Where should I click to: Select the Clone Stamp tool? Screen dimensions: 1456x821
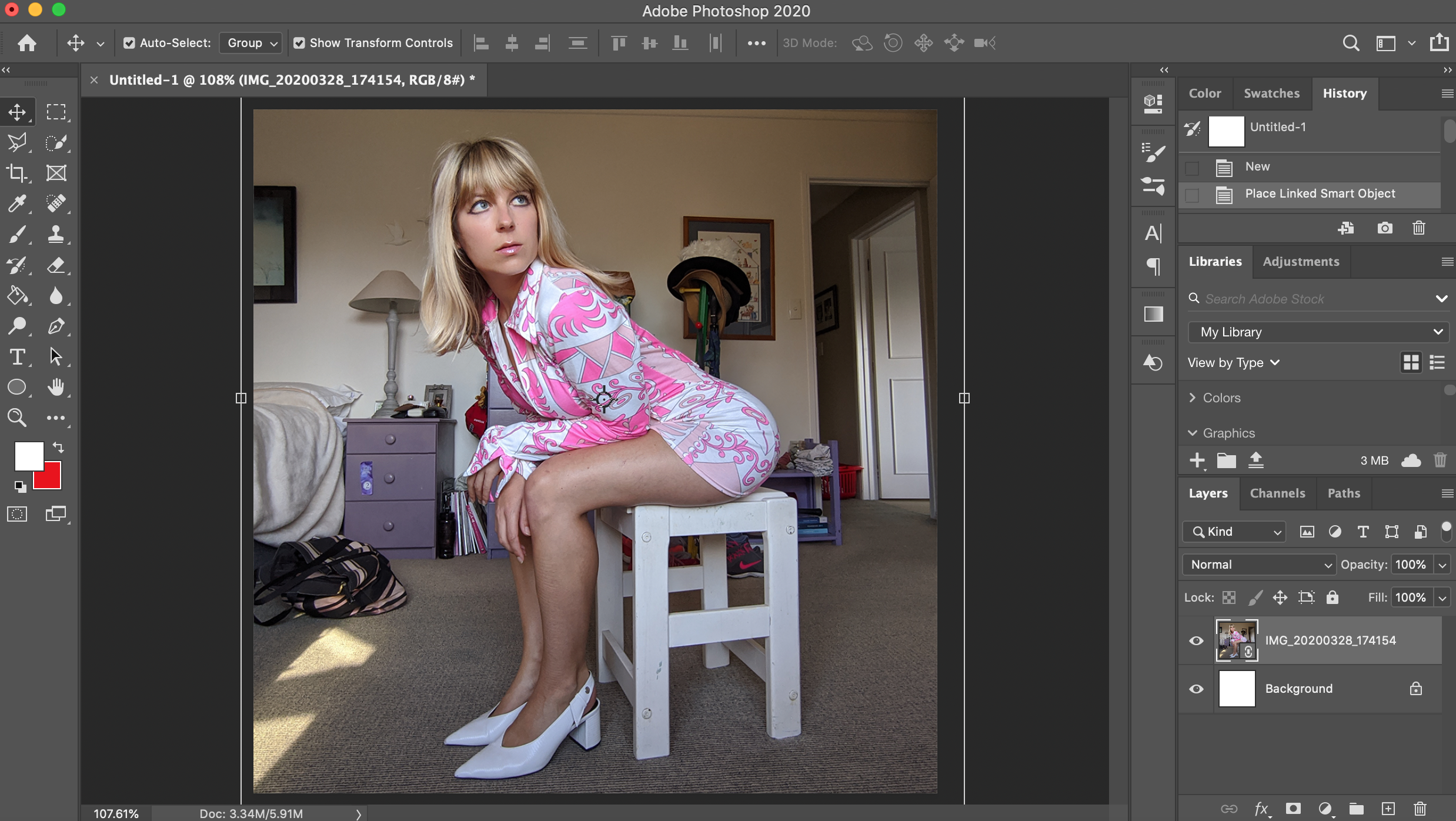56,234
